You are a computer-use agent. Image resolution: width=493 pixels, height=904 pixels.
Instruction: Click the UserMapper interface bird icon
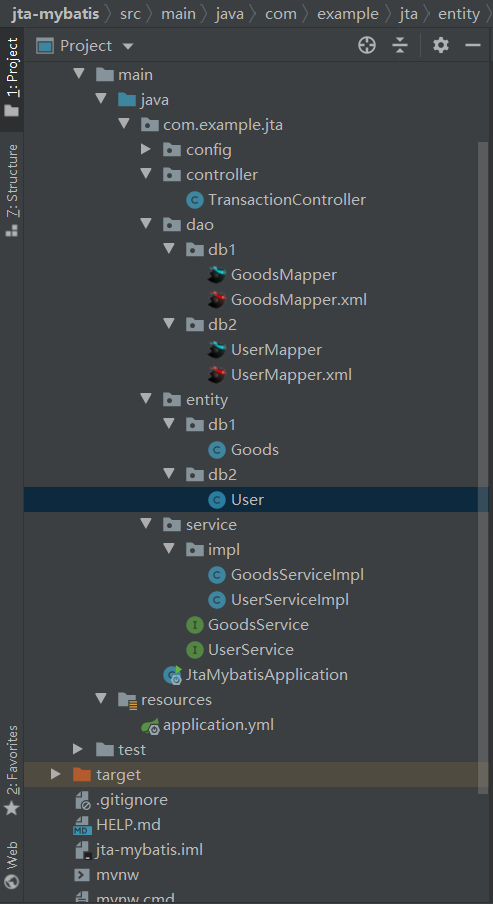(217, 350)
